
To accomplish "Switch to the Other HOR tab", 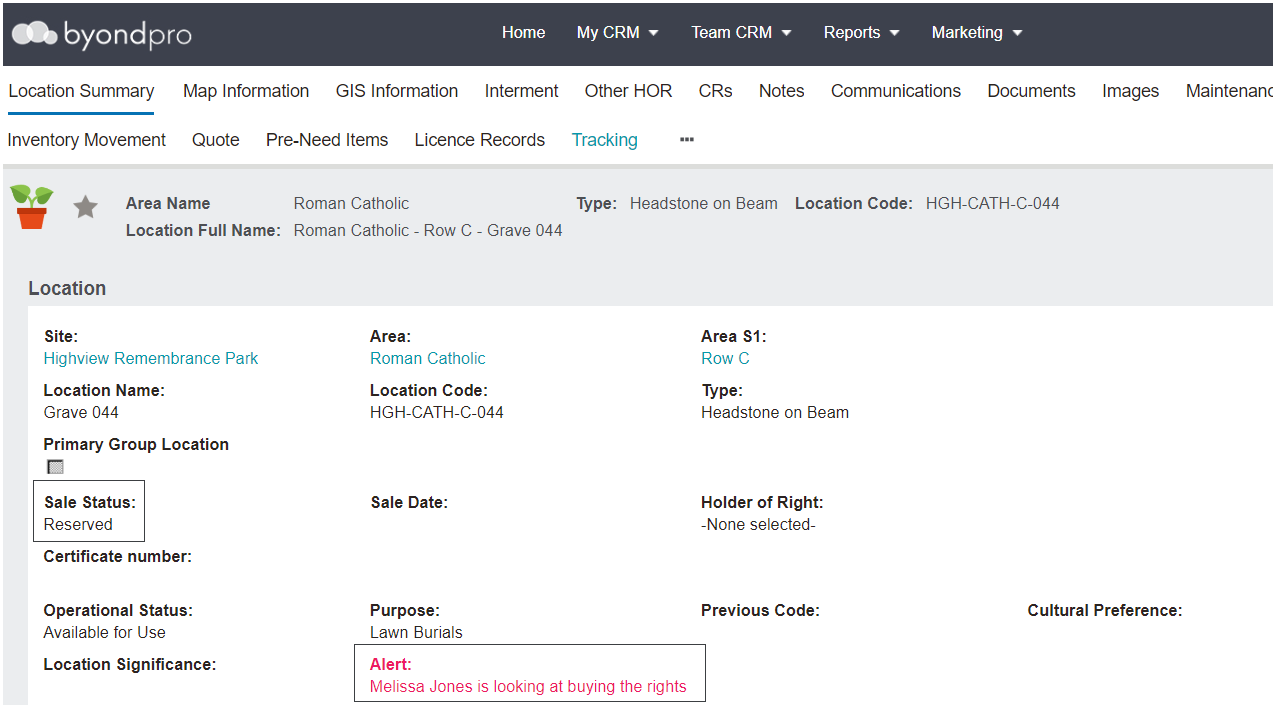I will (628, 91).
